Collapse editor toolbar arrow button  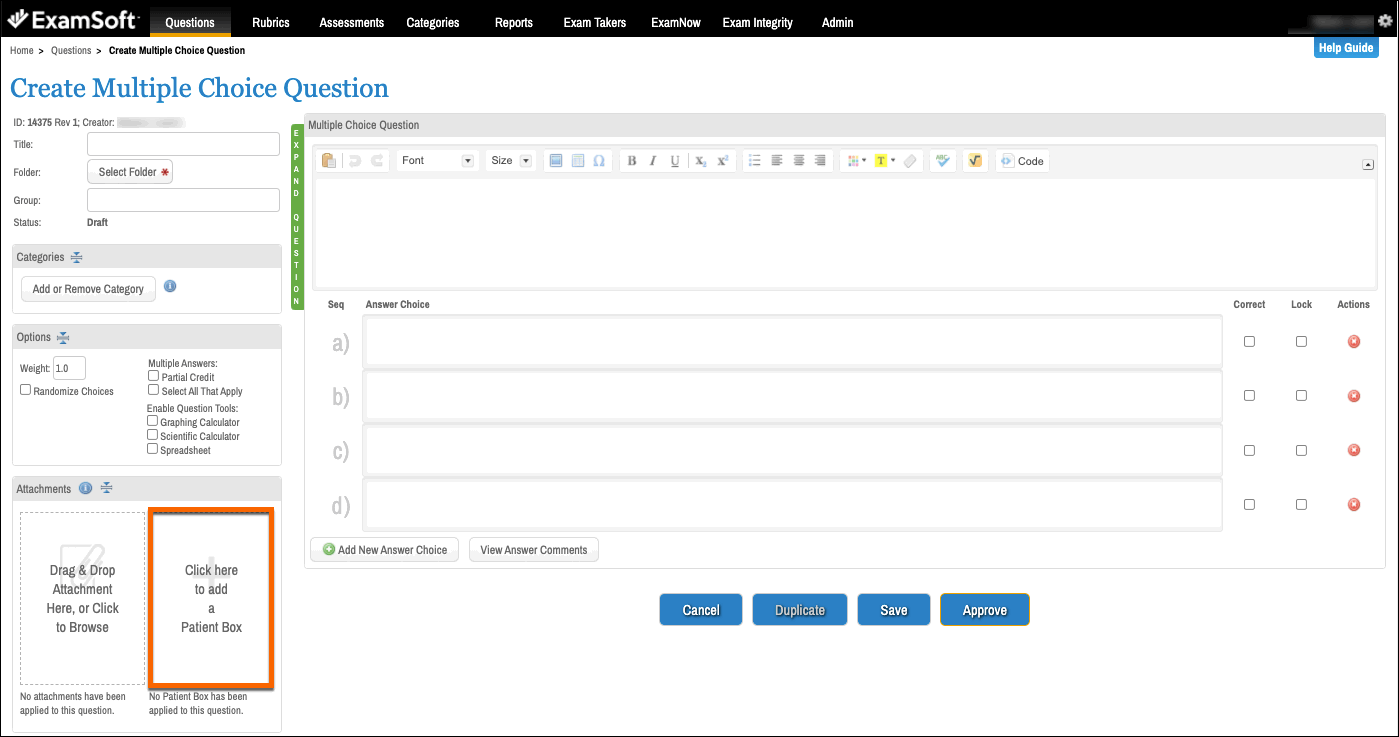pos(1368,165)
